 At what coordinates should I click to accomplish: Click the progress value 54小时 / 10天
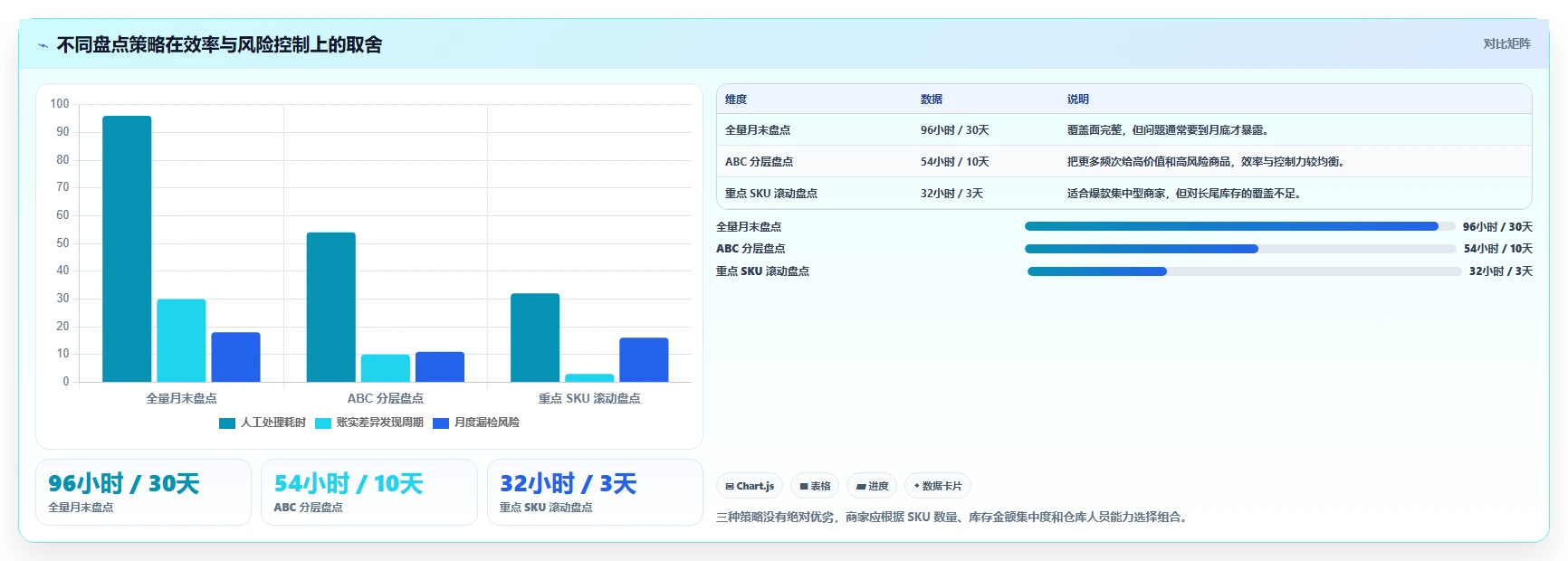click(x=1498, y=249)
